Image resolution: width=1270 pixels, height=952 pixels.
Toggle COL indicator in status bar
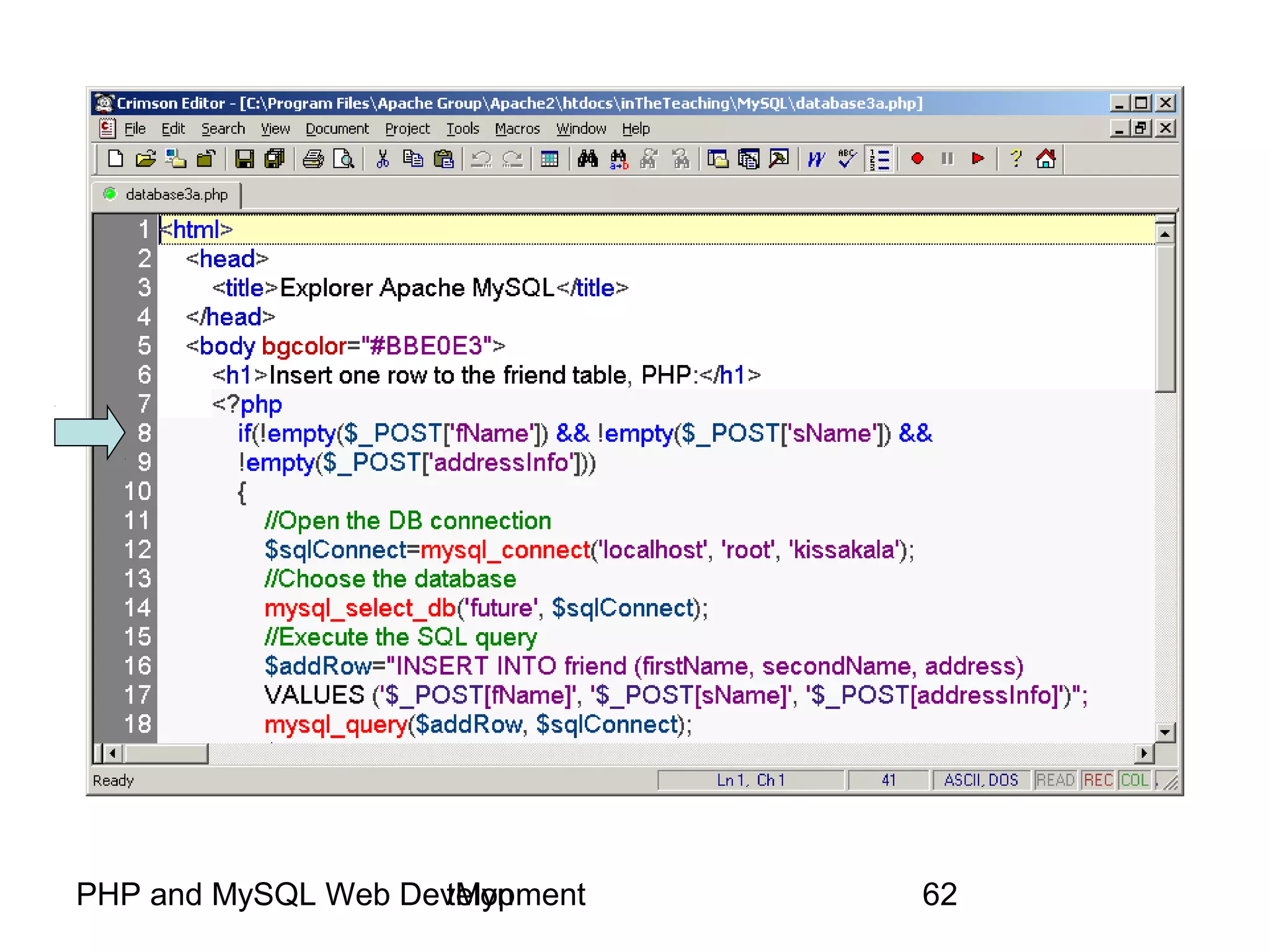[x=1135, y=780]
